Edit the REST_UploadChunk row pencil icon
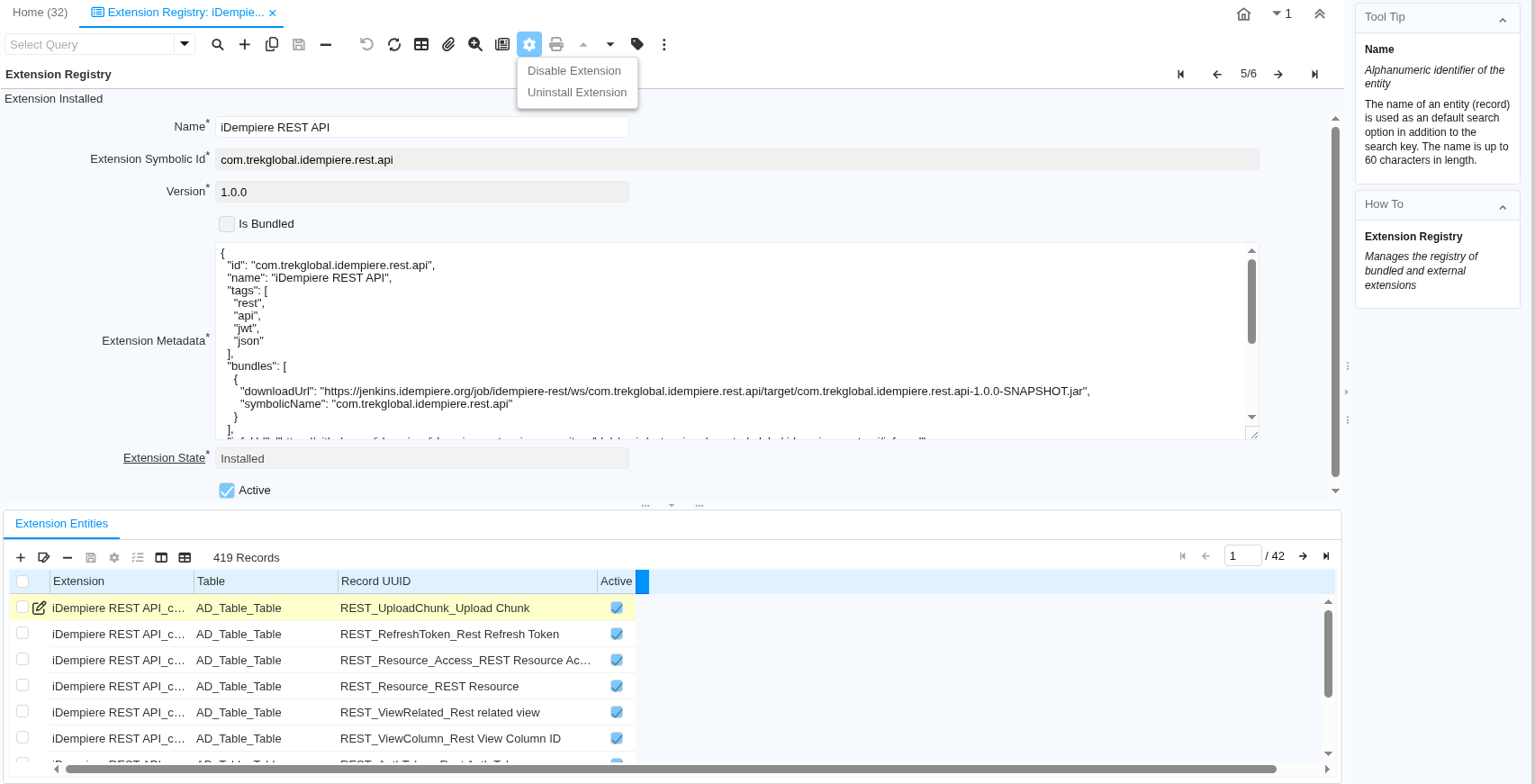Viewport: 1535px width, 784px height. pyautogui.click(x=39, y=608)
